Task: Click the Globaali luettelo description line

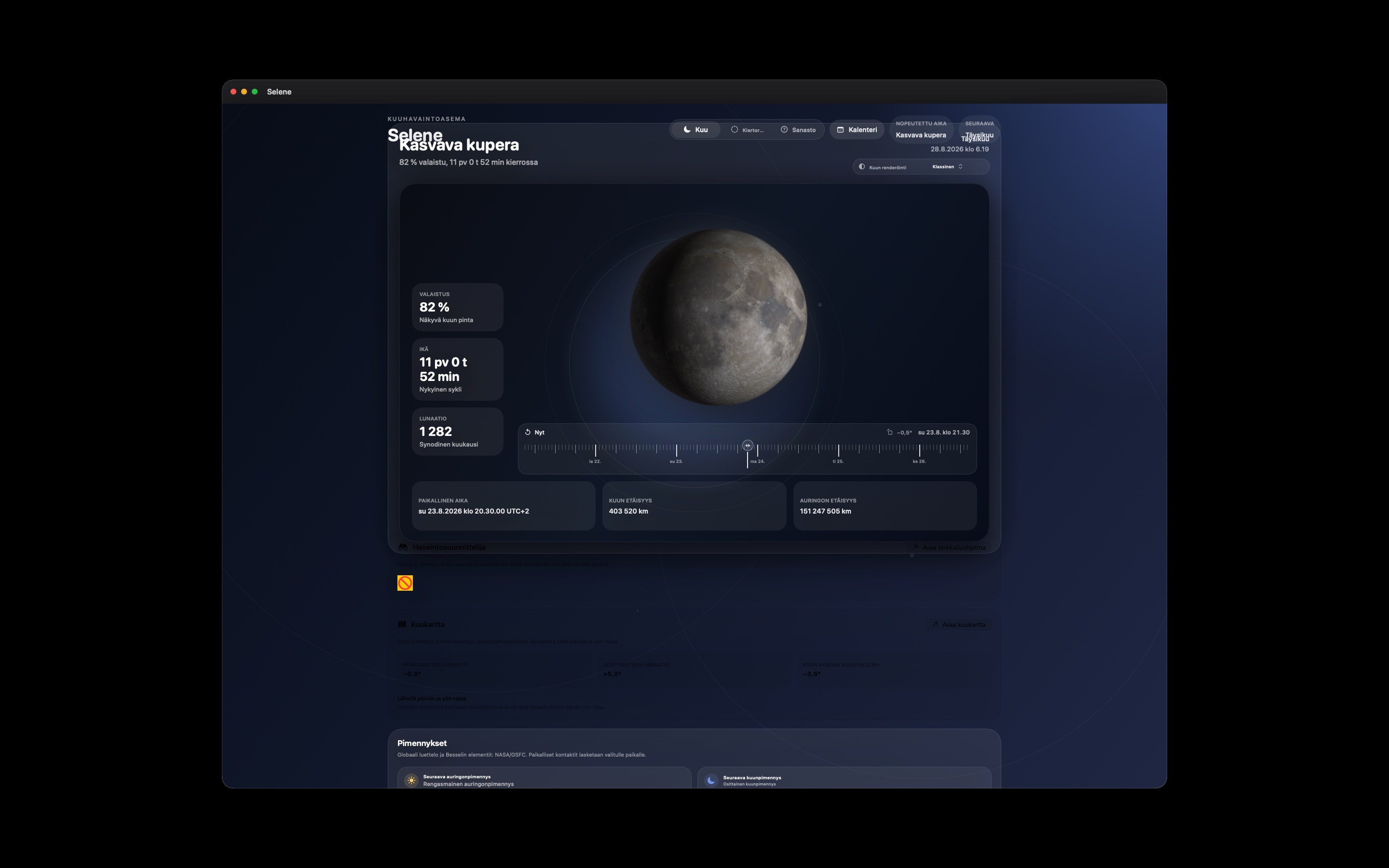Action: point(521,755)
